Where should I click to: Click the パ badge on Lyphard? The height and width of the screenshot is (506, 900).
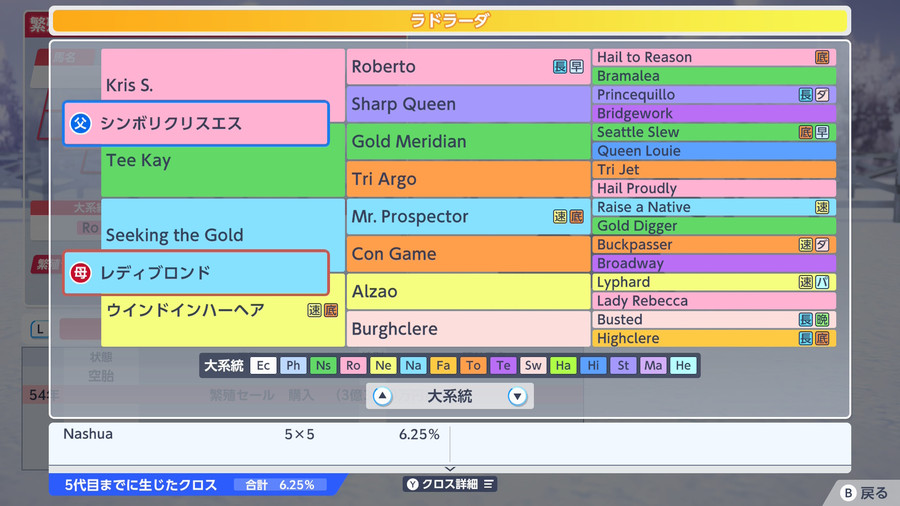point(822,282)
